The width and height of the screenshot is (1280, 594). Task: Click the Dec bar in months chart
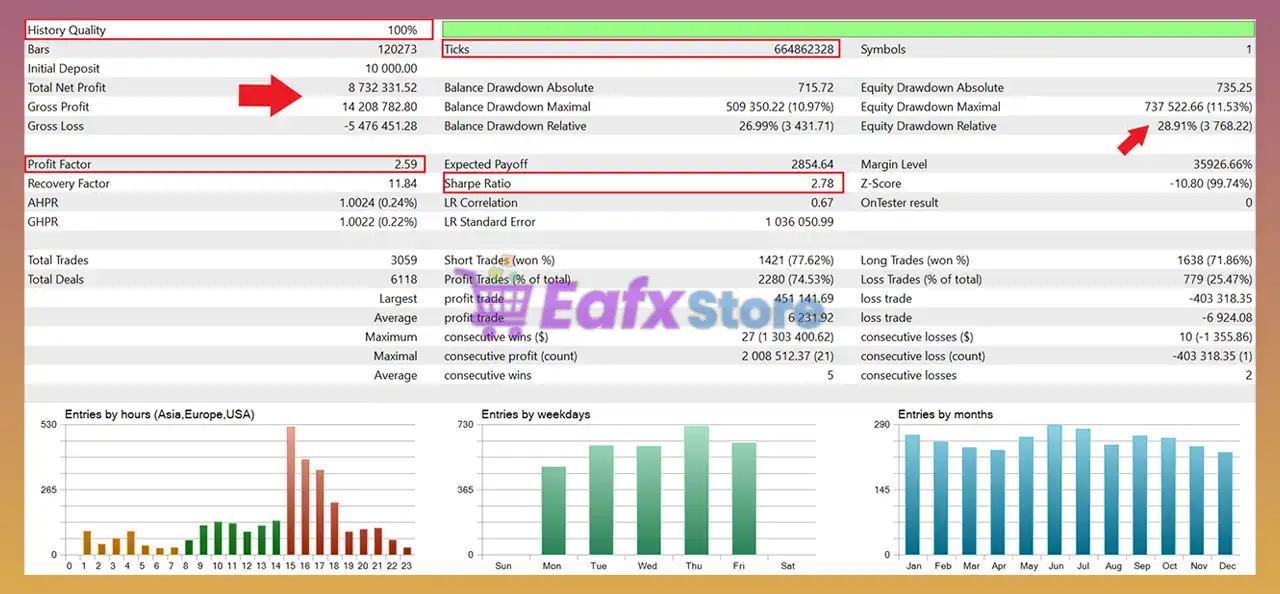point(1226,504)
